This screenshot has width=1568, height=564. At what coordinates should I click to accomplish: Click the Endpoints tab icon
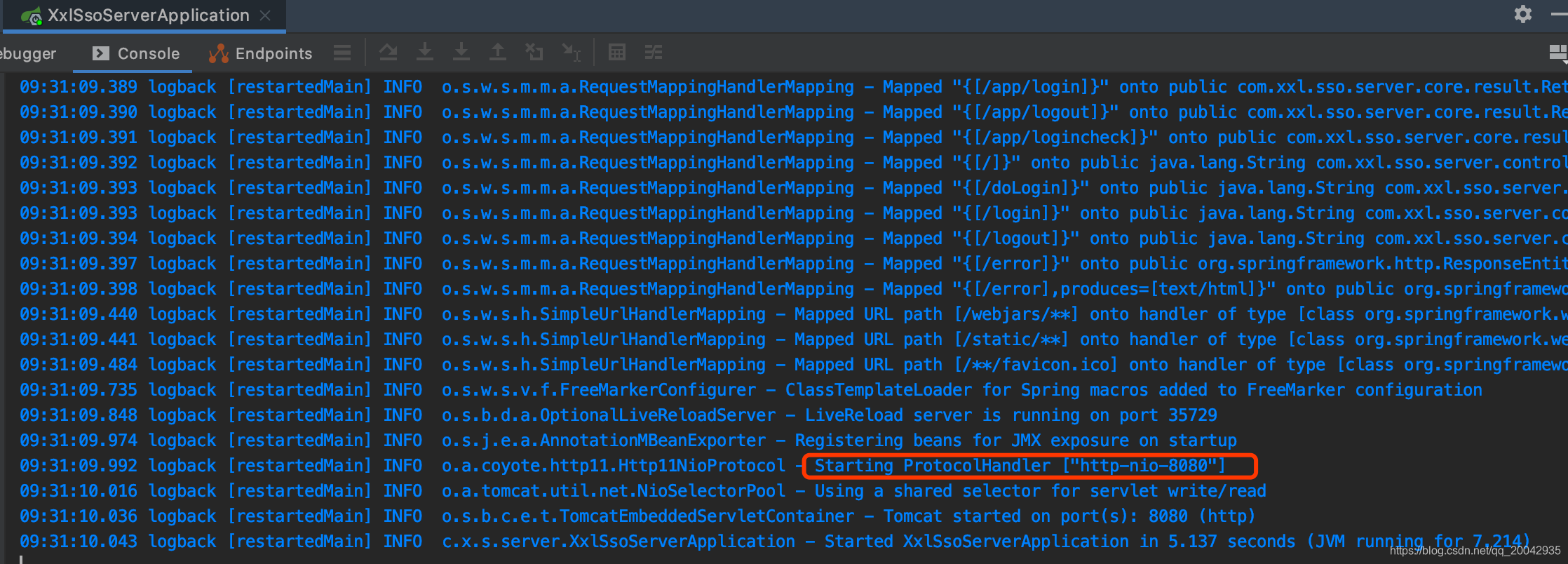(219, 53)
